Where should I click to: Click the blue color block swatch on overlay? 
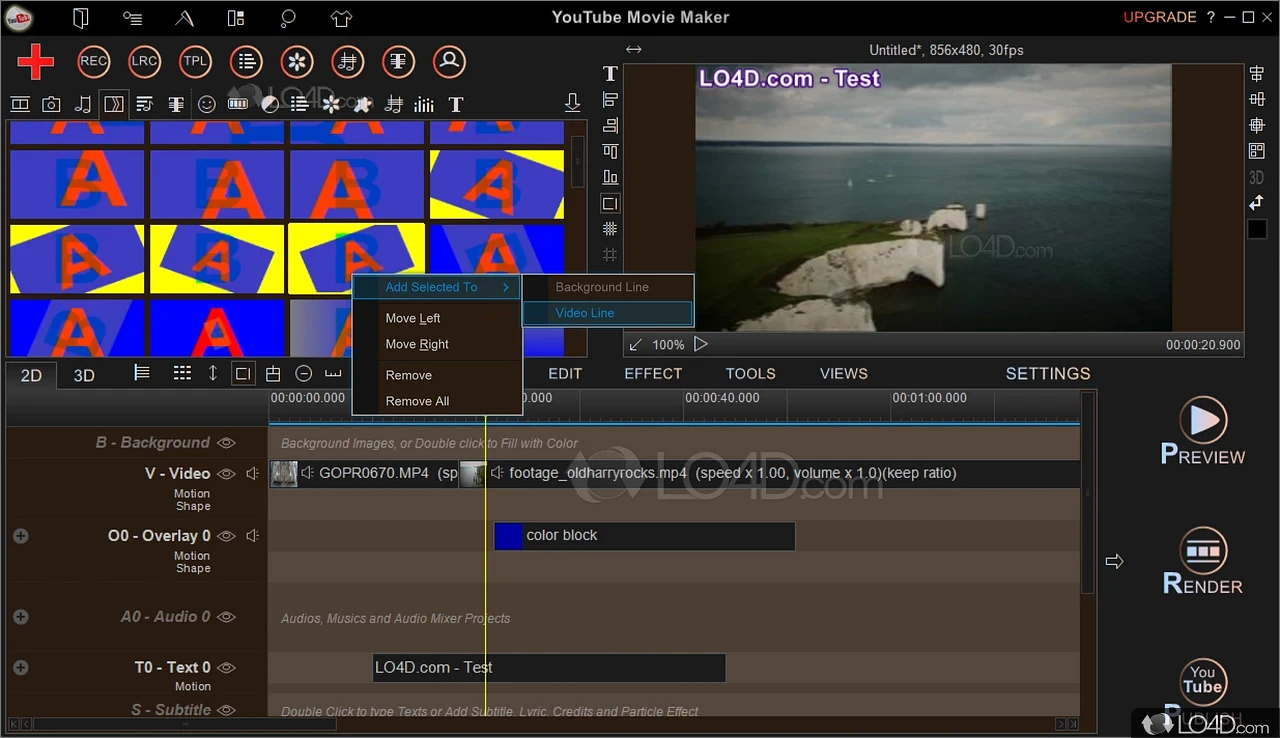508,536
